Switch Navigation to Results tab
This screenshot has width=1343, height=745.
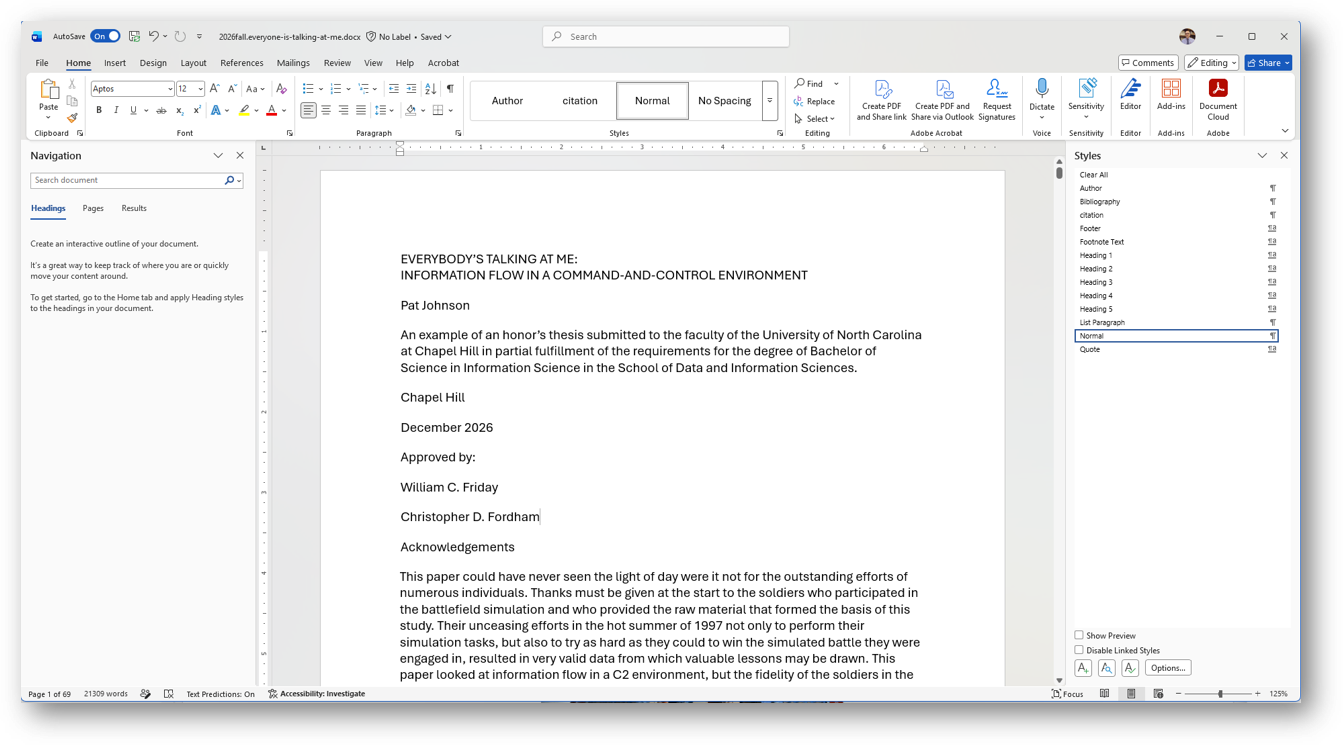click(x=134, y=208)
